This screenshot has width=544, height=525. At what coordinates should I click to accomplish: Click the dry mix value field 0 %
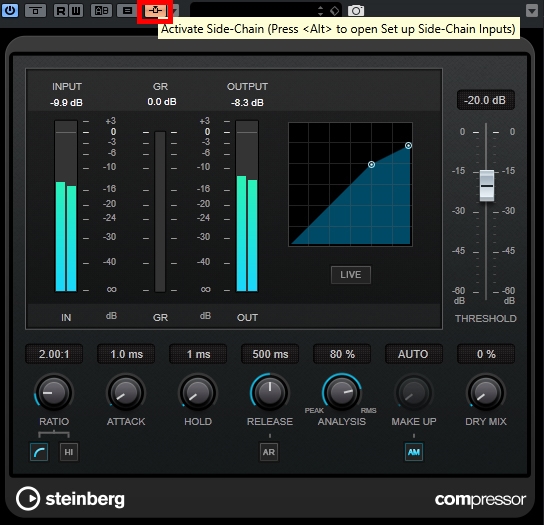point(486,354)
